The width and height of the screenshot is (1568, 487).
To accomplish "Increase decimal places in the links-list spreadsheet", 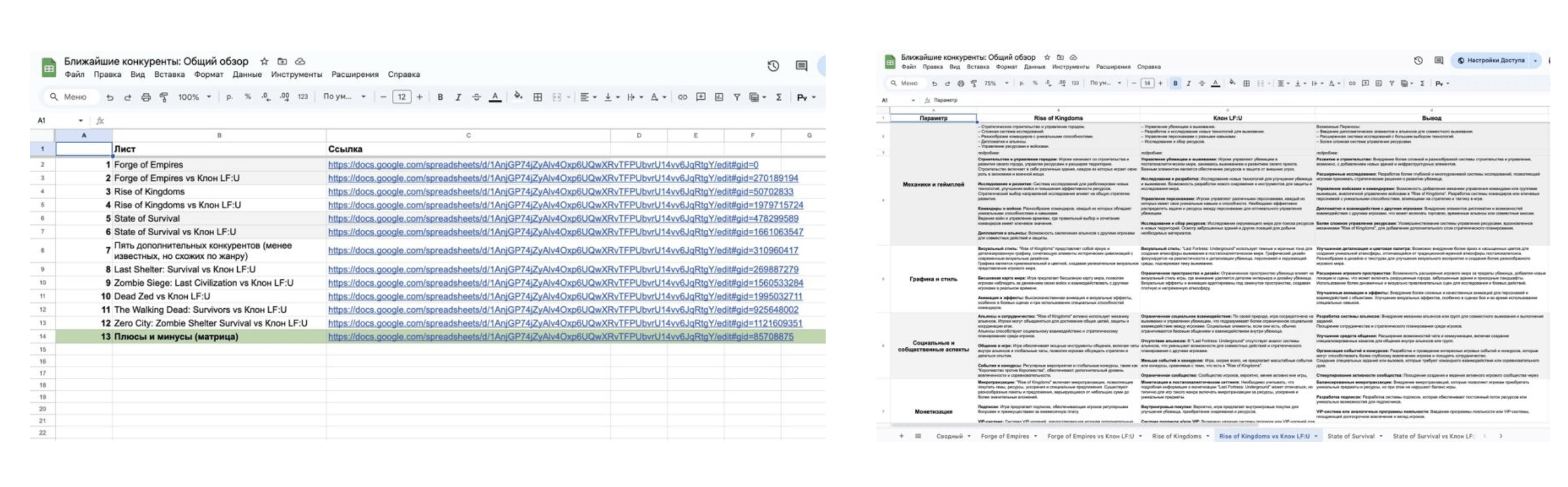I will coord(284,97).
